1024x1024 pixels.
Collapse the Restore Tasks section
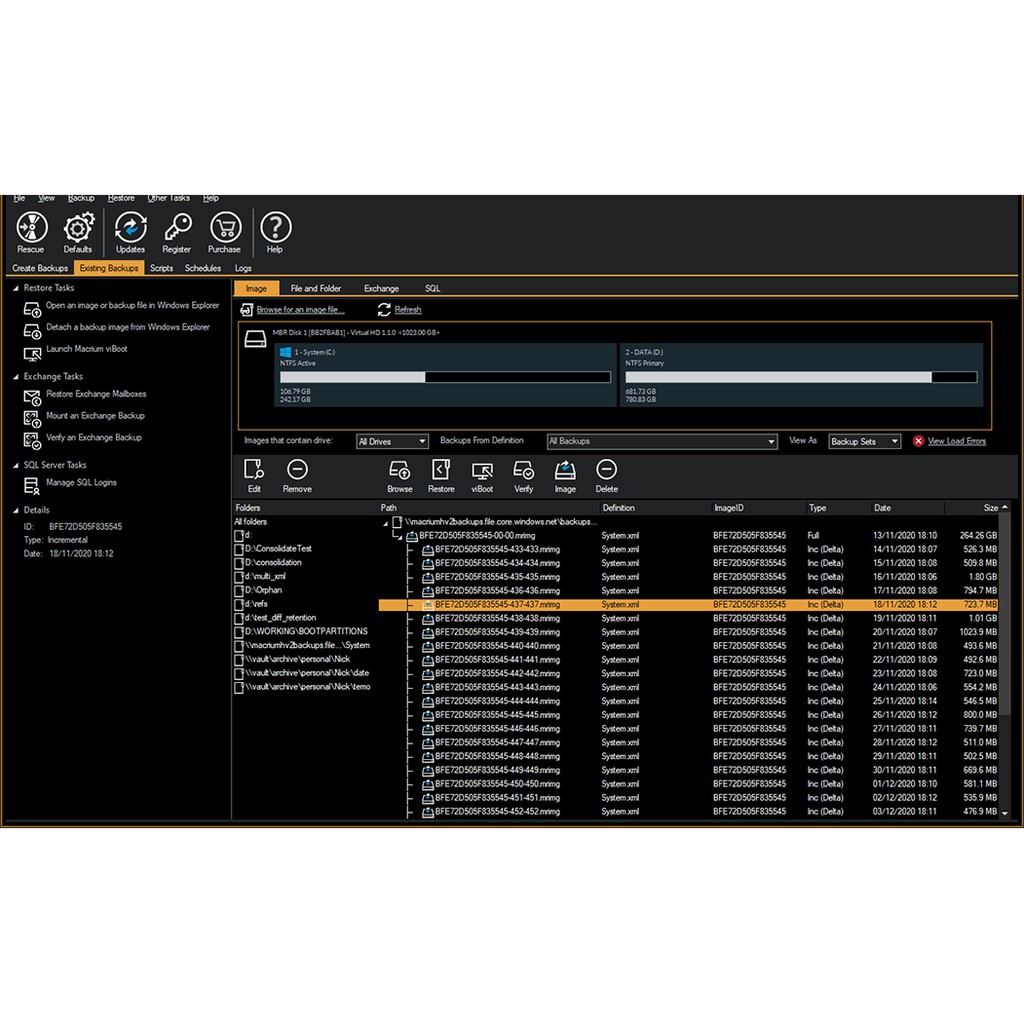tap(16, 288)
